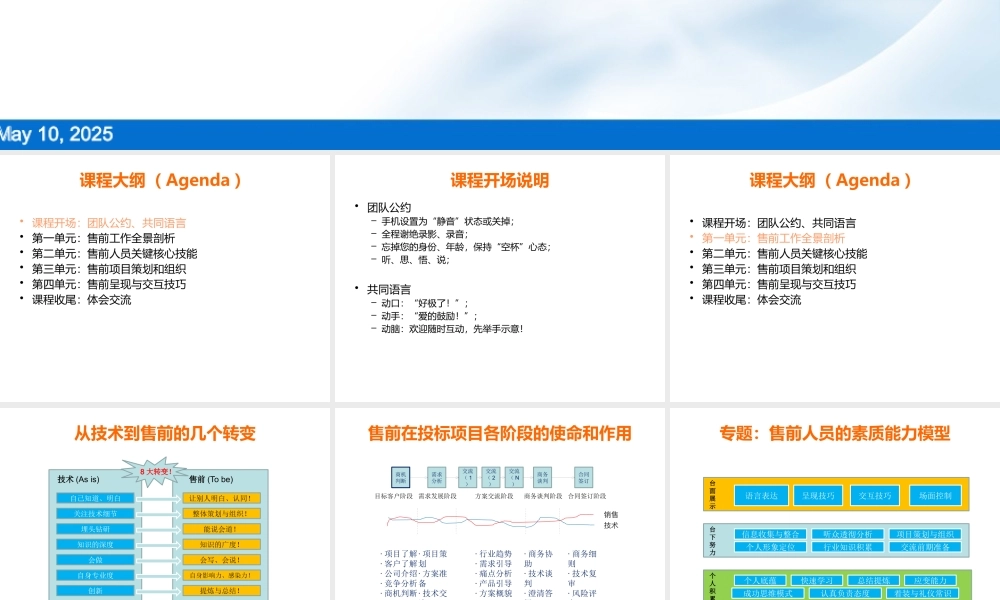
Task: Open the Agenda slide highlighting 课程开场 in orange
Action: (x=165, y=278)
